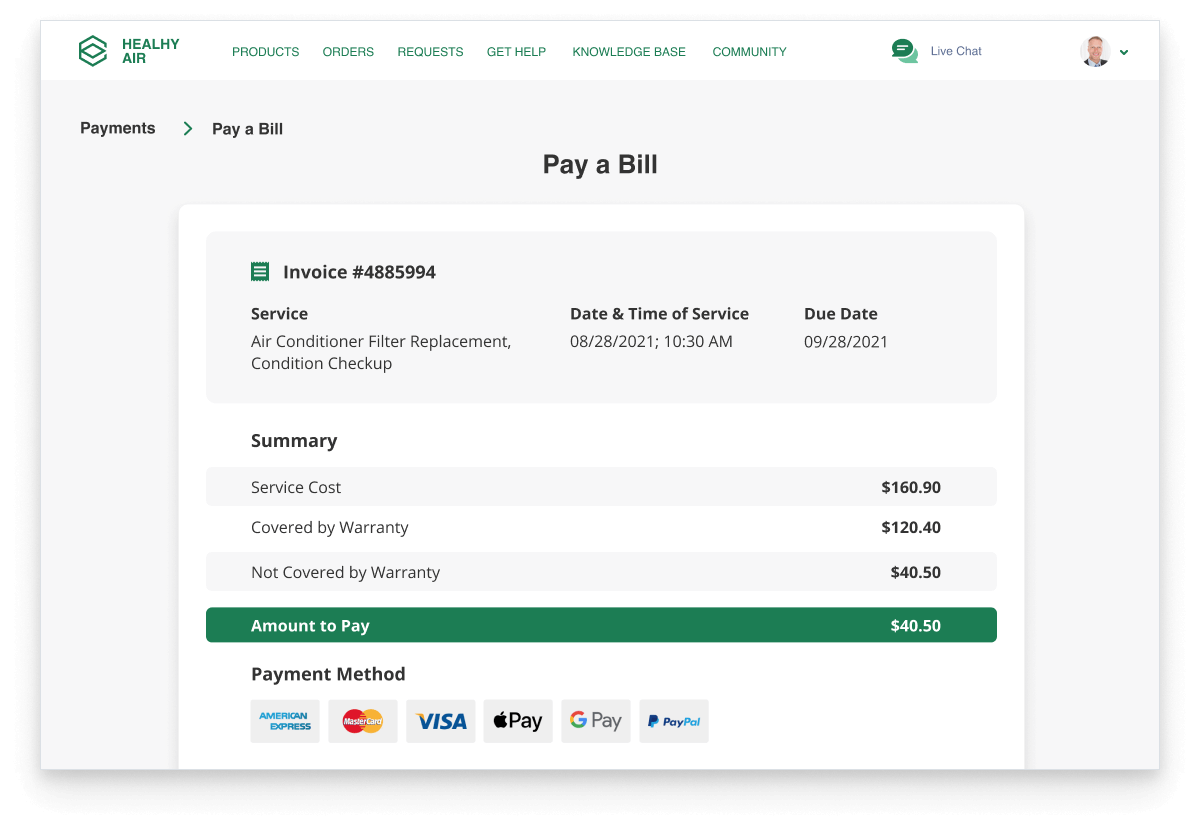Navigate to Get Help
1200x830 pixels.
click(x=516, y=52)
